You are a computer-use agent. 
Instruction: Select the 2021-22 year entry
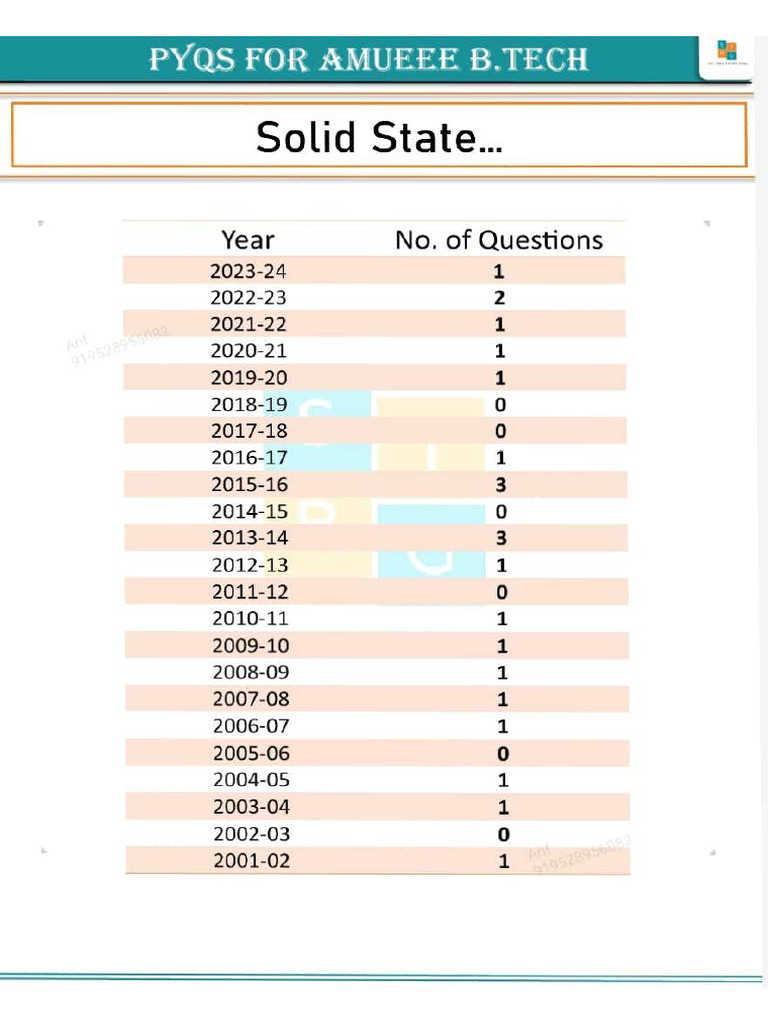(x=249, y=324)
